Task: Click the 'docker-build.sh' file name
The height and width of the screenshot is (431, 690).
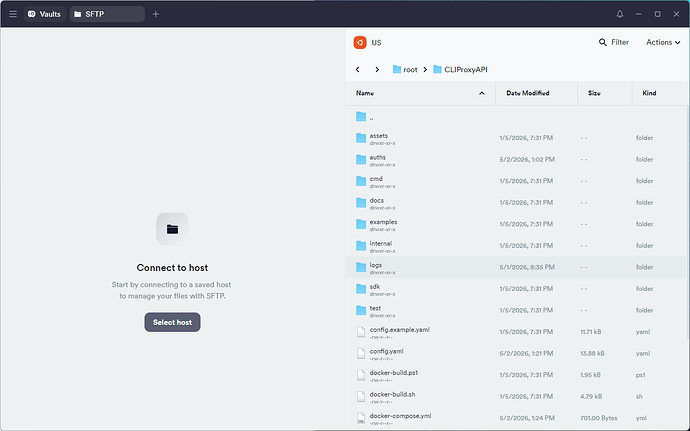Action: pos(393,394)
